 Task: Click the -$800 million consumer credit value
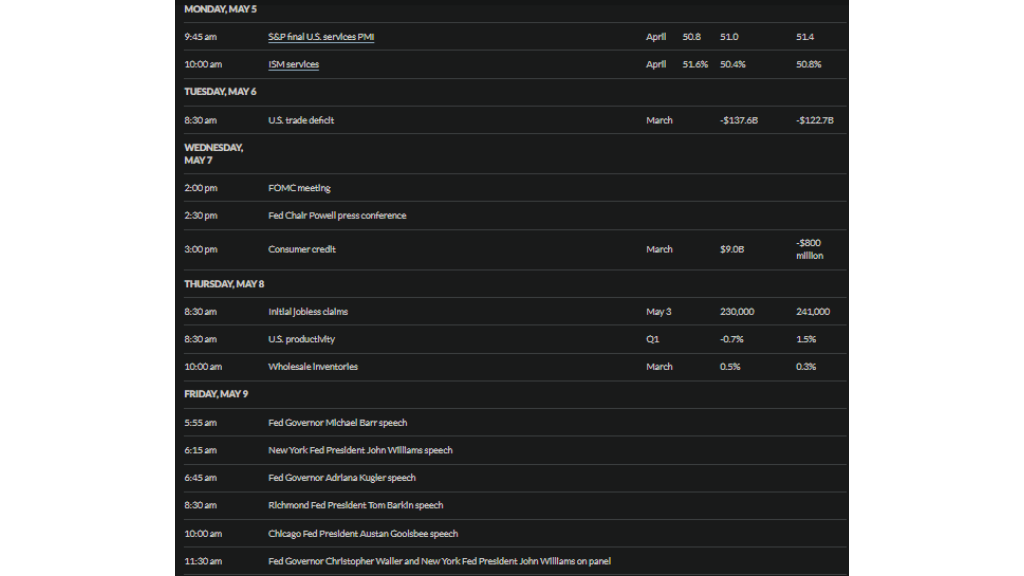pyautogui.click(x=810, y=249)
